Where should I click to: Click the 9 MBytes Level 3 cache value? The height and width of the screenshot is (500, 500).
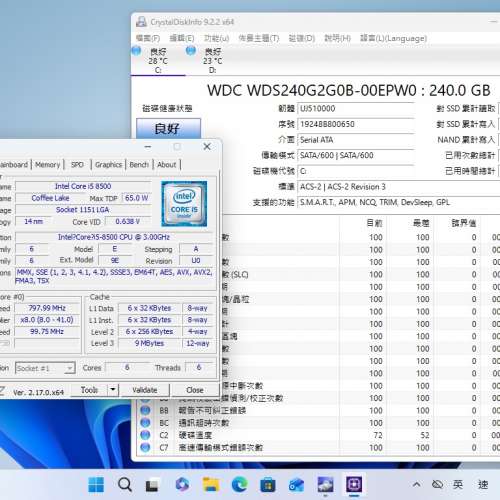coord(149,343)
